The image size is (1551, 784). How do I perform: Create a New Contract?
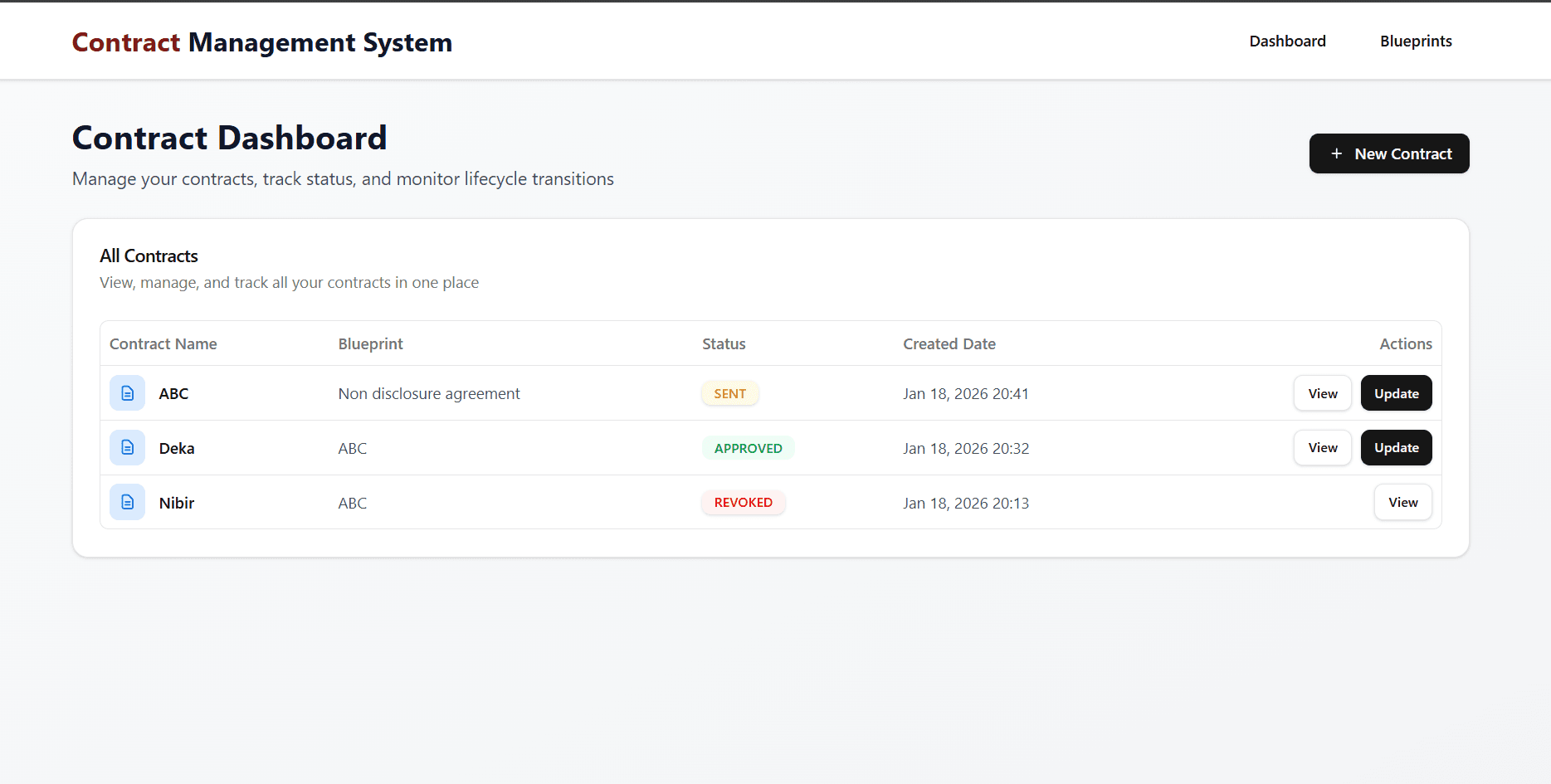click(1388, 153)
